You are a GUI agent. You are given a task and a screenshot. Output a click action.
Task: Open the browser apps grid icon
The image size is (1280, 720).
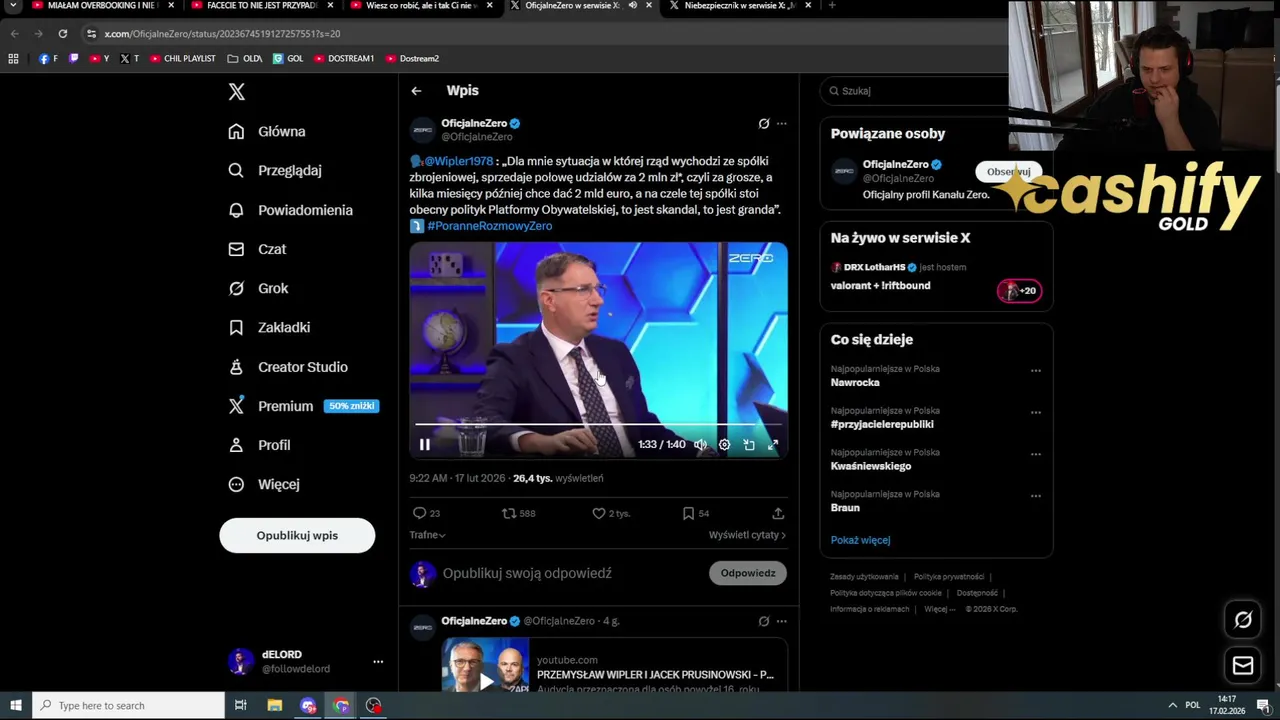click(13, 59)
